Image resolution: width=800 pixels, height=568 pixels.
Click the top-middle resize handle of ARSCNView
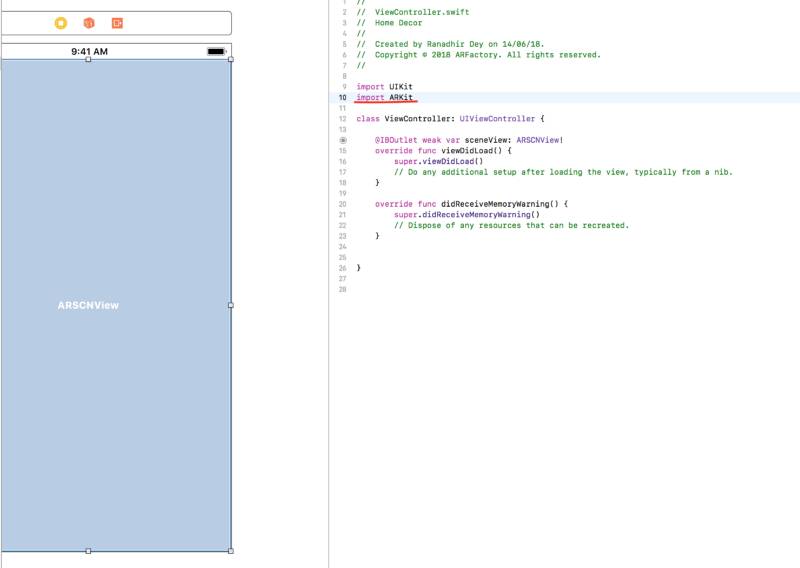[88, 60]
